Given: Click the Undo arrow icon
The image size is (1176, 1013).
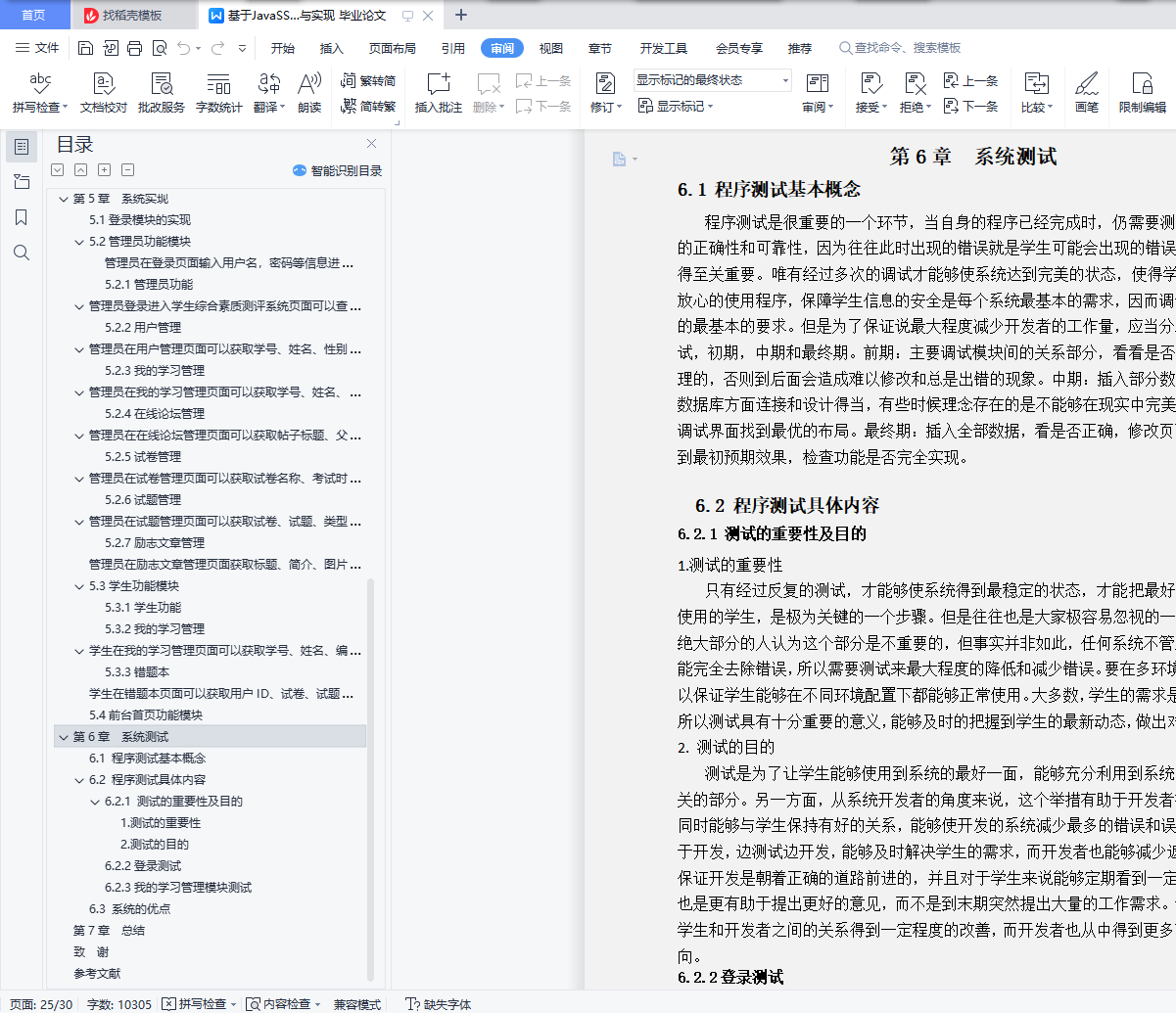Looking at the screenshot, I should point(184,48).
